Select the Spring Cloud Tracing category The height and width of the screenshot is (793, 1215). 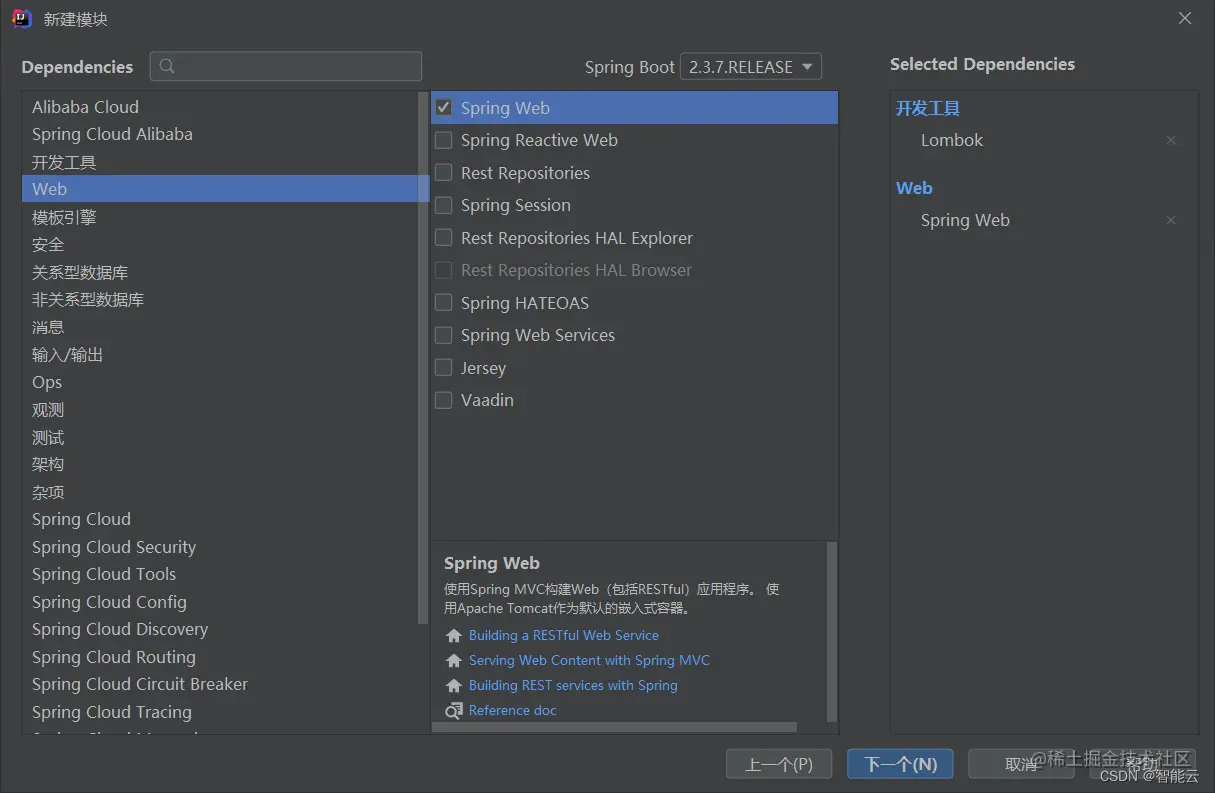tap(220, 712)
